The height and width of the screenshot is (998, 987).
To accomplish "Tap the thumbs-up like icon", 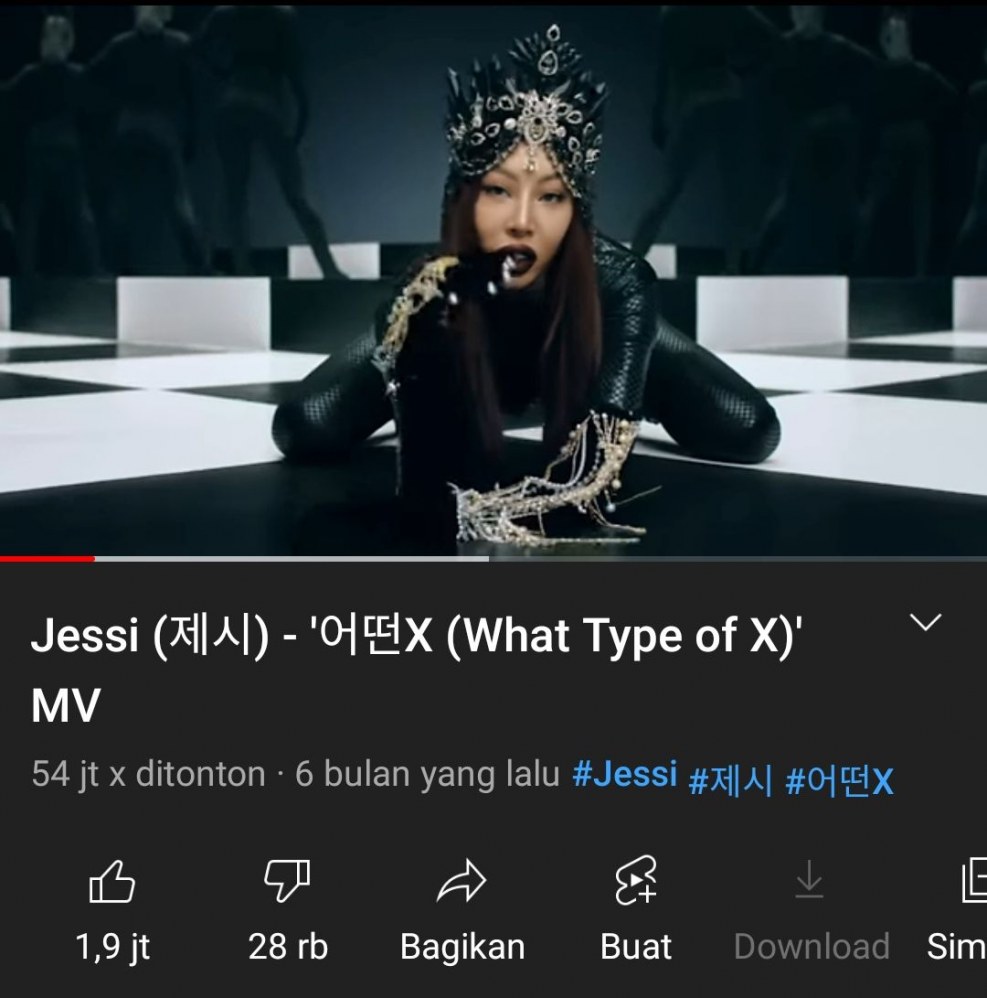I will coord(112,882).
